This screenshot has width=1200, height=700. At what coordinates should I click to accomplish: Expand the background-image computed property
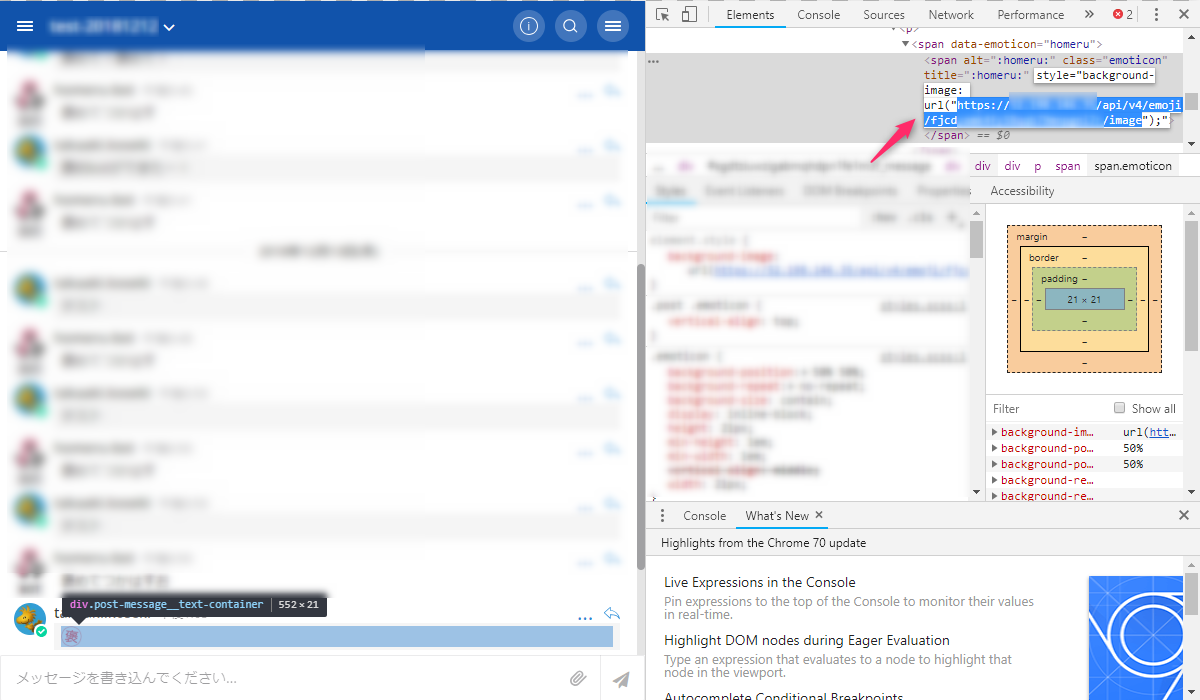tap(992, 432)
